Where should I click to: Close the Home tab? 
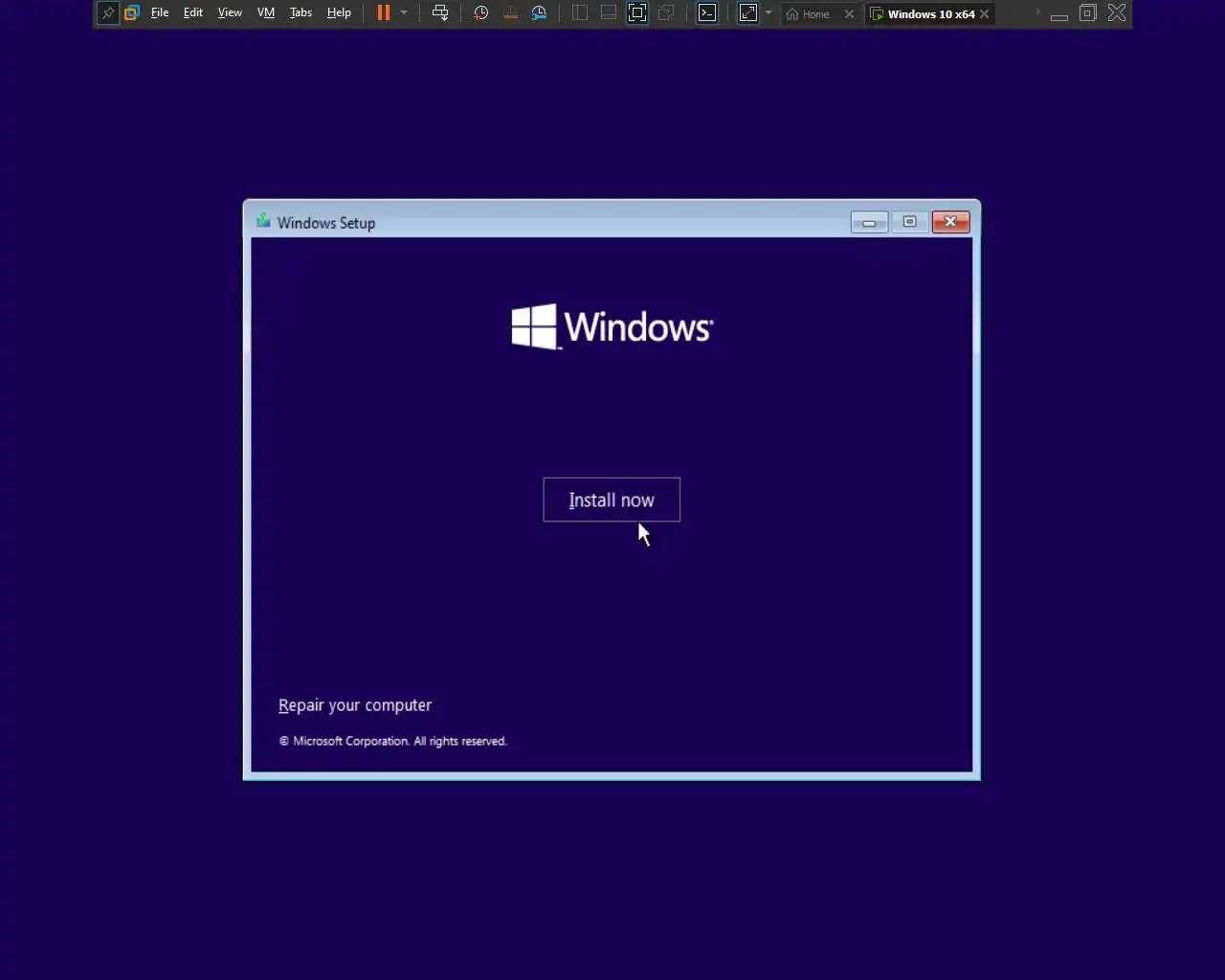coord(849,13)
